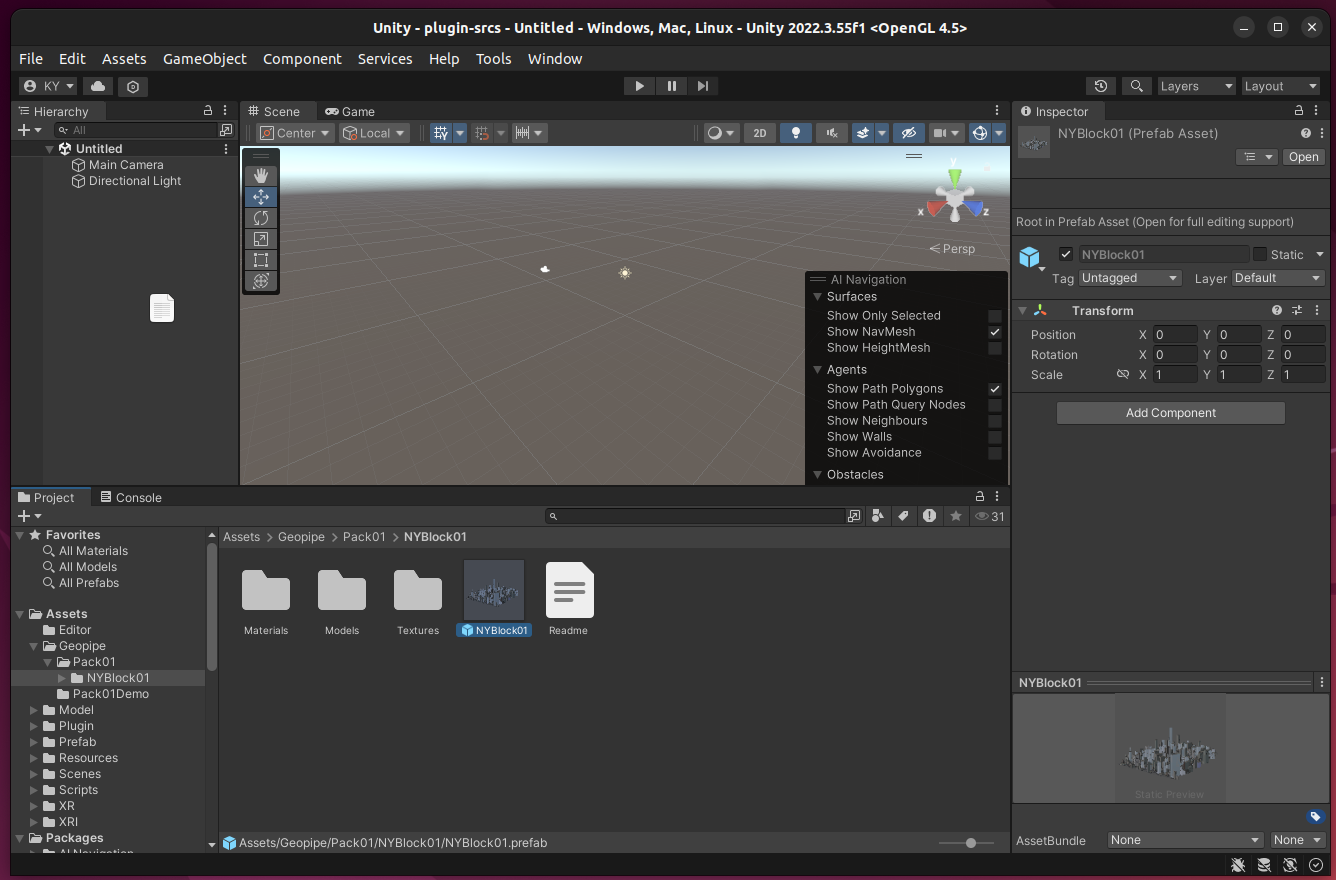
Task: Open the Window menu
Action: click(555, 59)
